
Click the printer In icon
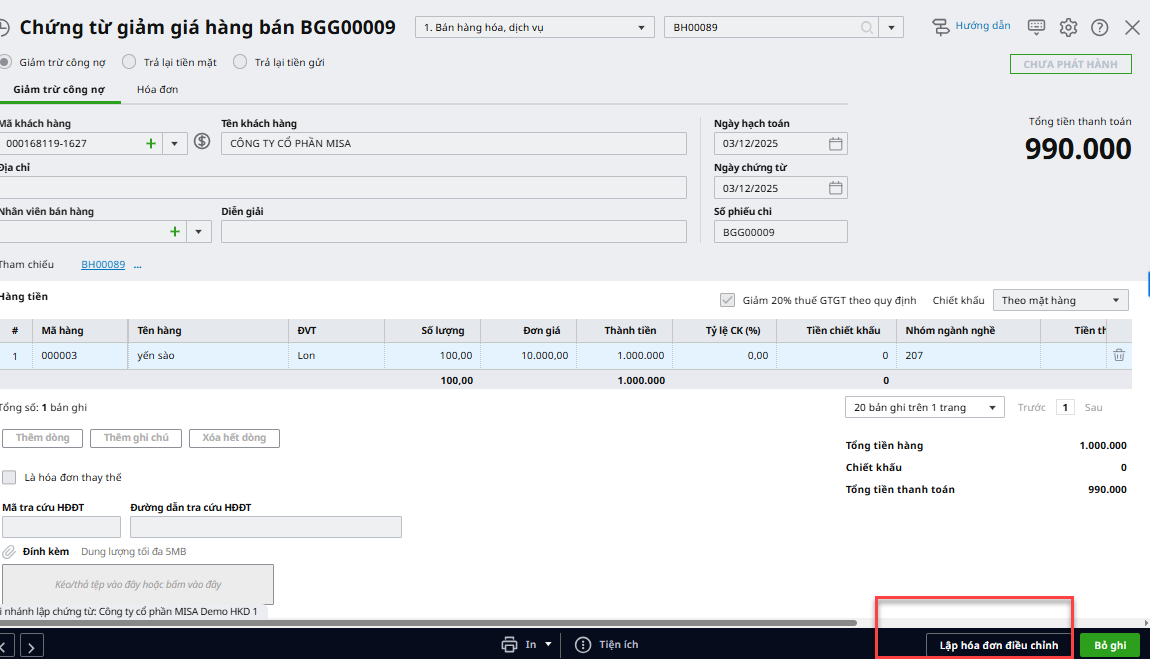(510, 644)
